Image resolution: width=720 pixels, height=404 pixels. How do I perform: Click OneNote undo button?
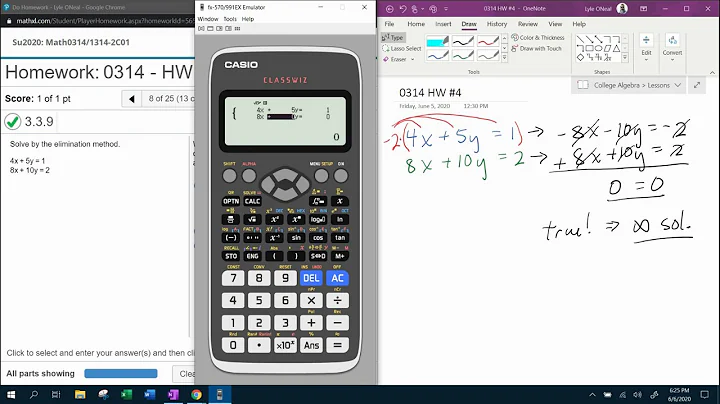pos(403,9)
